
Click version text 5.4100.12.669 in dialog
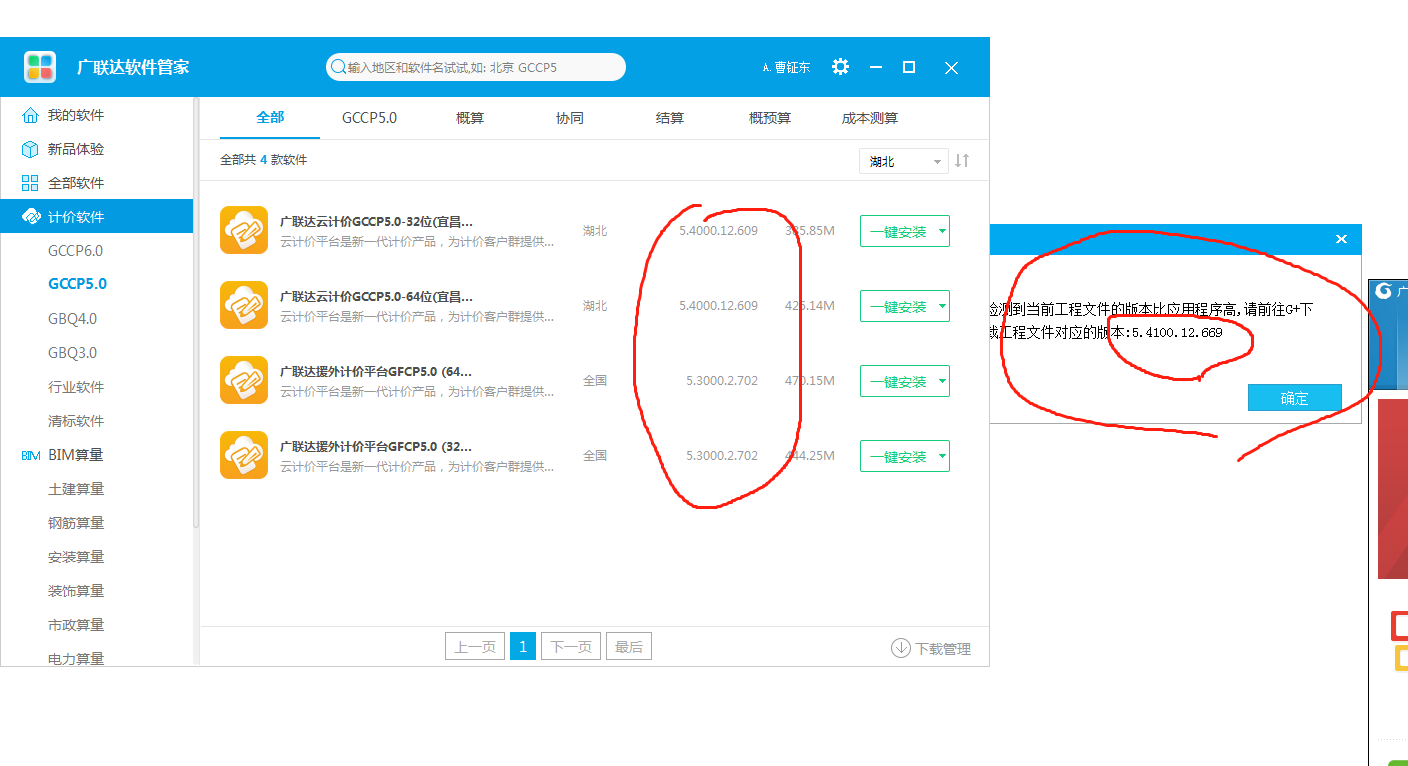click(x=1177, y=333)
